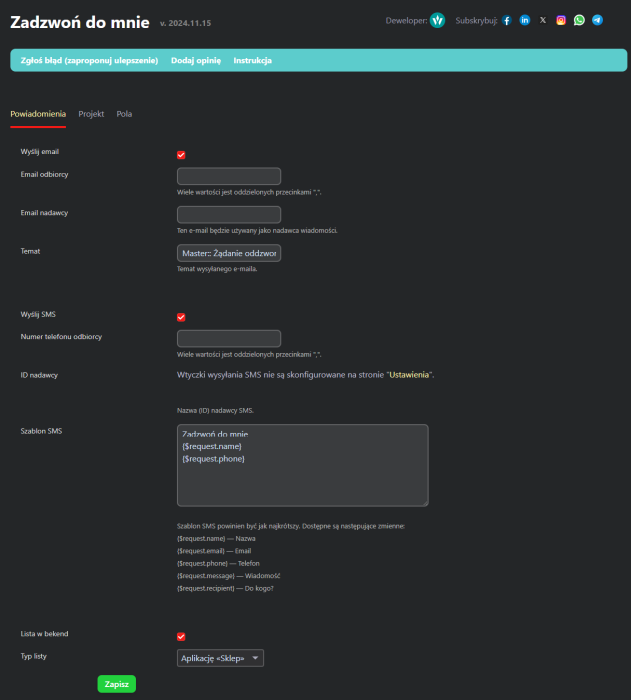Switch to the Projekt tab
The height and width of the screenshot is (700, 631).
click(91, 114)
